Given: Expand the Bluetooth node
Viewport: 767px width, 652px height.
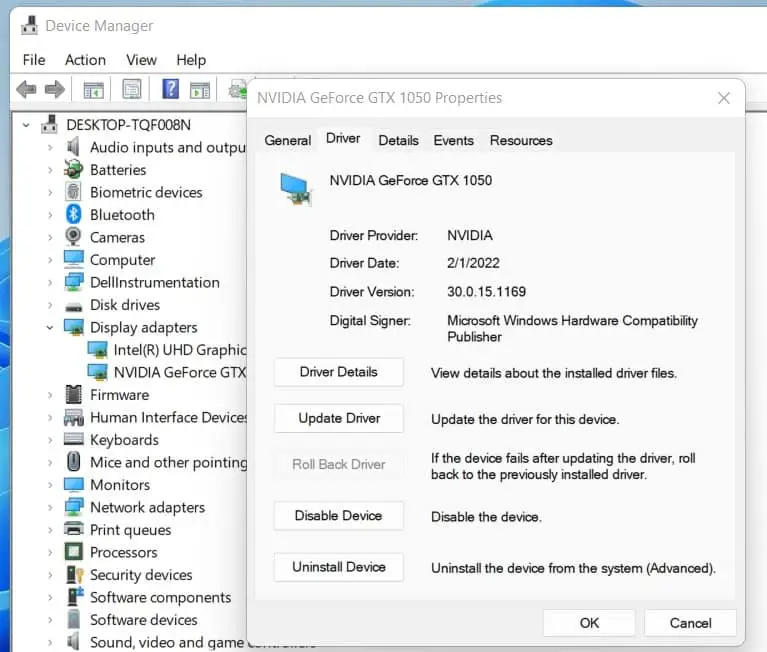Looking at the screenshot, I should click(x=50, y=215).
